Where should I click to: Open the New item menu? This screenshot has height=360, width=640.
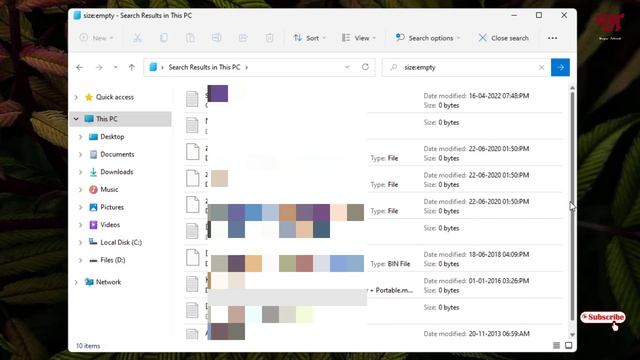click(x=97, y=38)
